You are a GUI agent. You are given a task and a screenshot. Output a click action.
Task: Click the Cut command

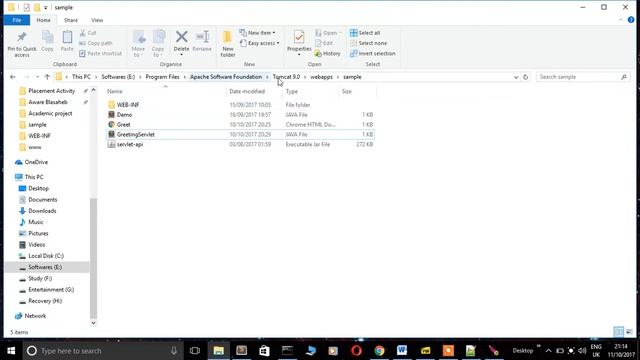88,33
